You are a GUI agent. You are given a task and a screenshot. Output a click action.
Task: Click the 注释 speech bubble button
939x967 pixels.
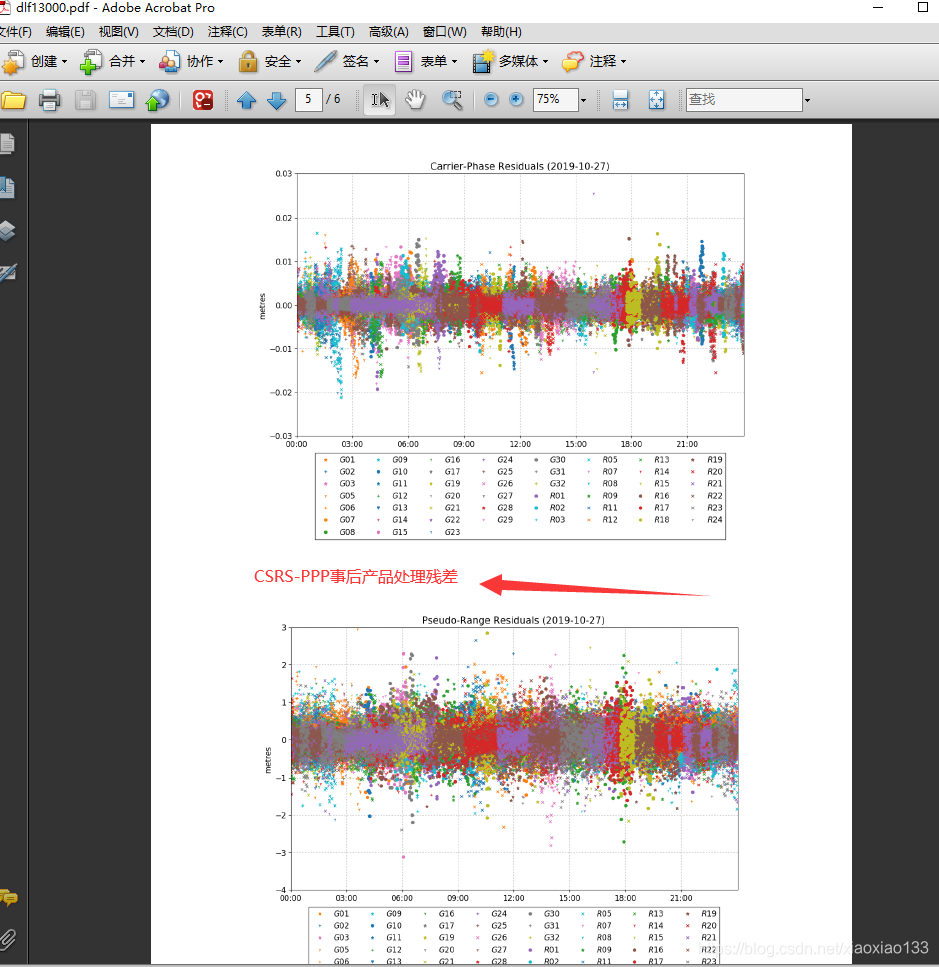click(589, 62)
